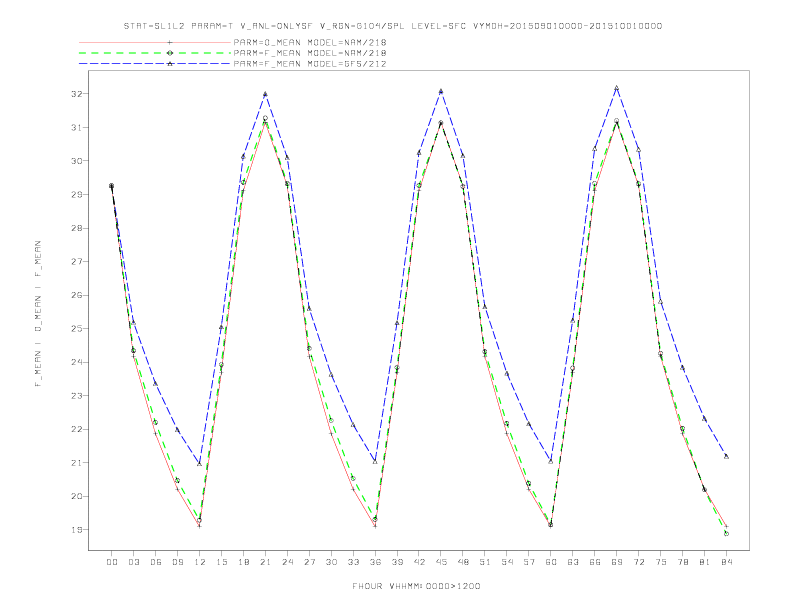792x612 pixels.
Task: Click y-axis tick label 28
Action: point(77,228)
